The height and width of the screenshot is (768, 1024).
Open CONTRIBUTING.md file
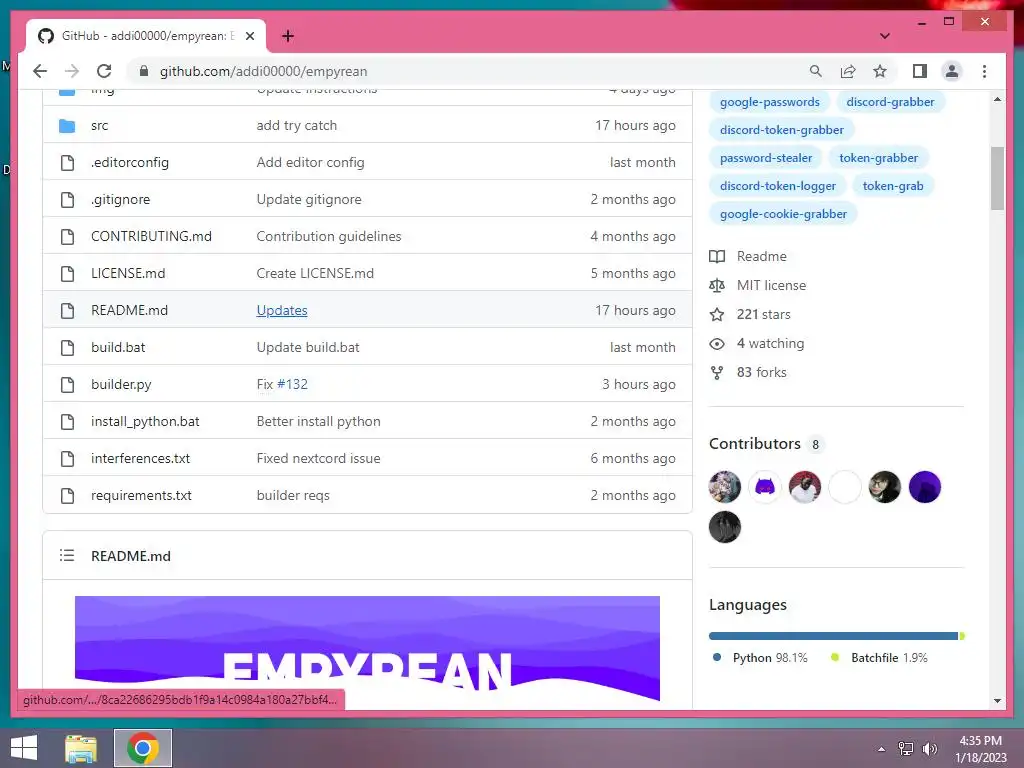(x=151, y=236)
